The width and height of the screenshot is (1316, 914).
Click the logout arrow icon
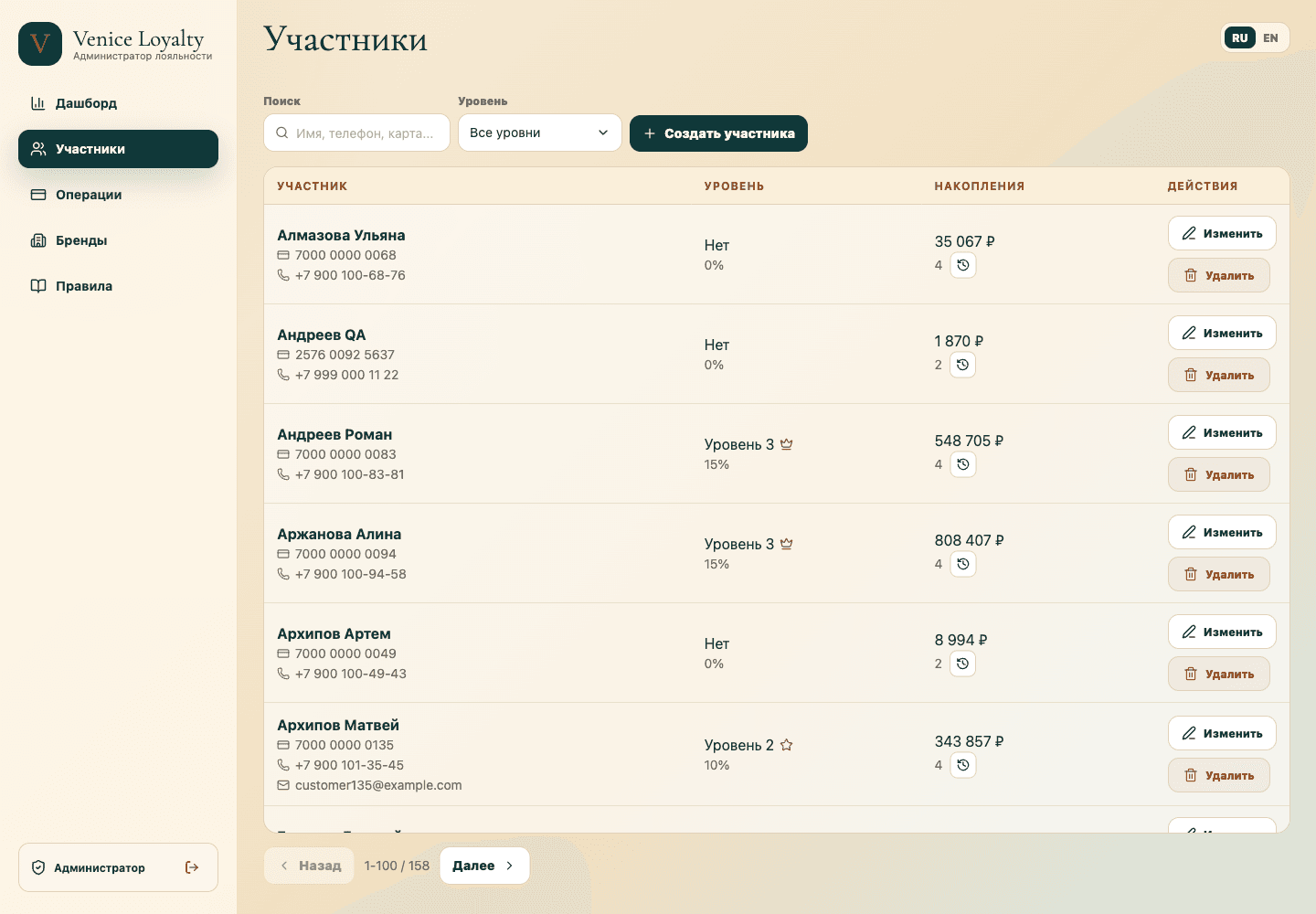click(192, 867)
